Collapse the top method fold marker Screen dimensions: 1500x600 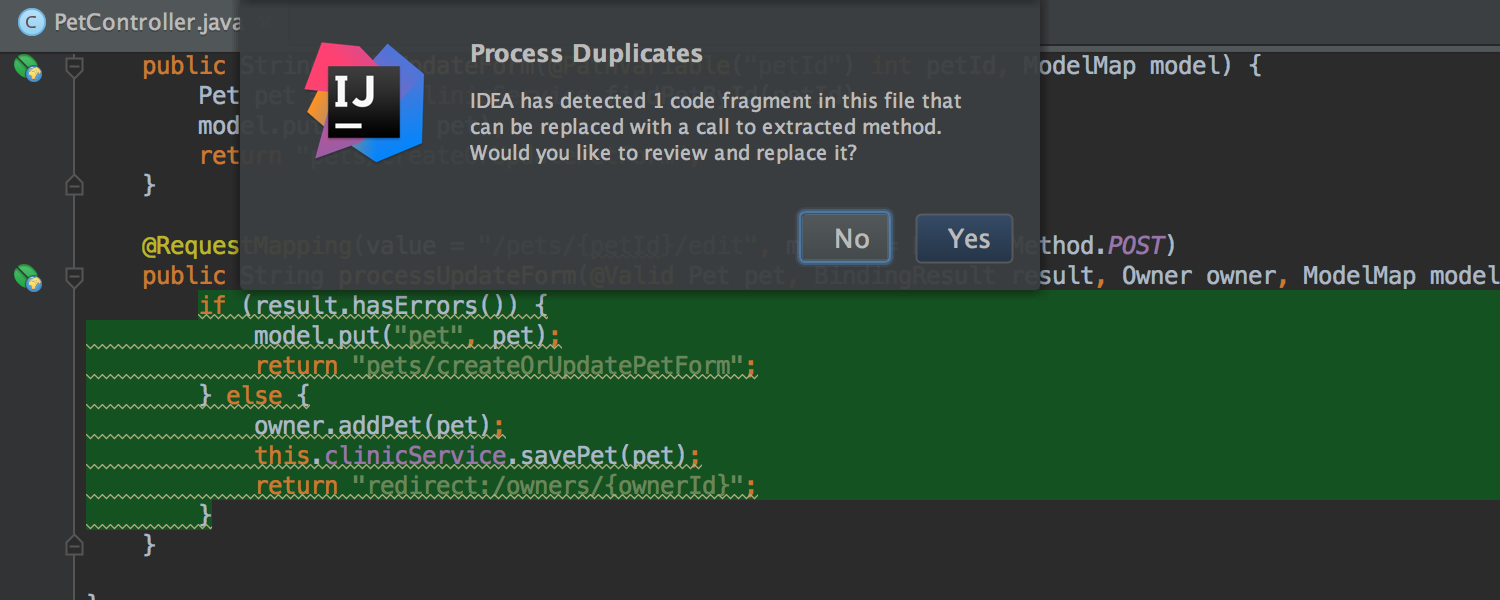(74, 67)
